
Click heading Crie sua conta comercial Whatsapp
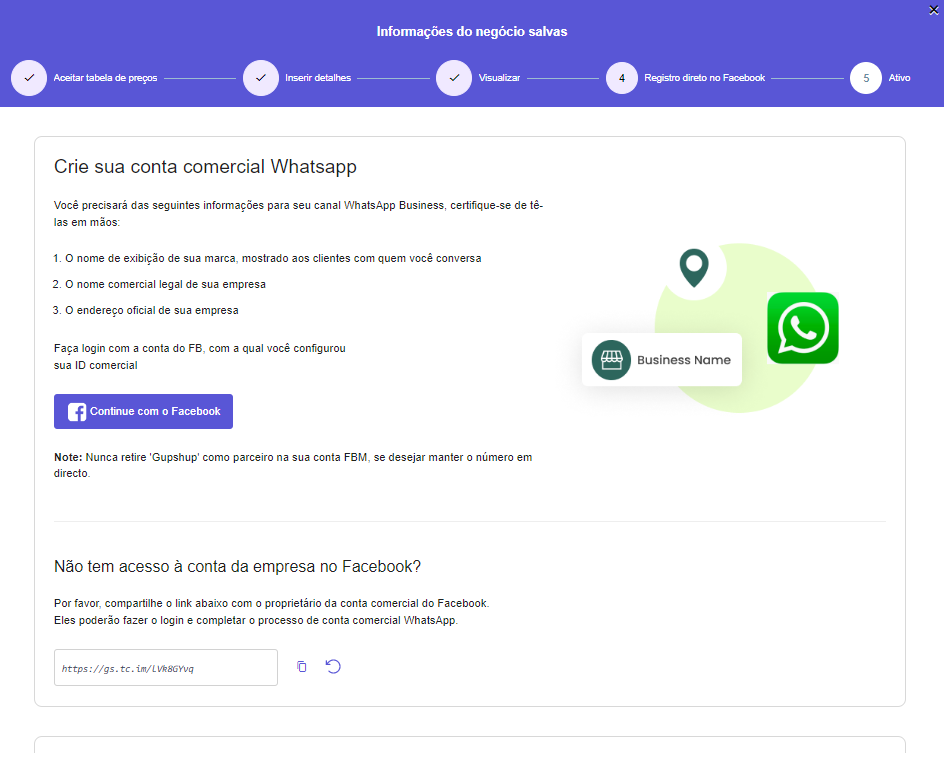[205, 166]
